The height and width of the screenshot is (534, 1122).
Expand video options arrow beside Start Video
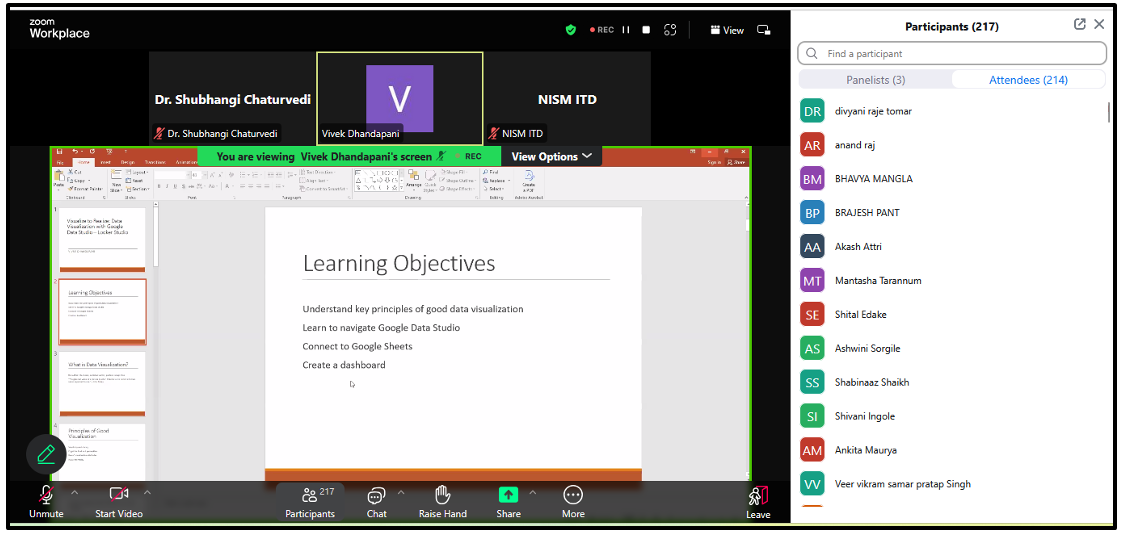[147, 492]
